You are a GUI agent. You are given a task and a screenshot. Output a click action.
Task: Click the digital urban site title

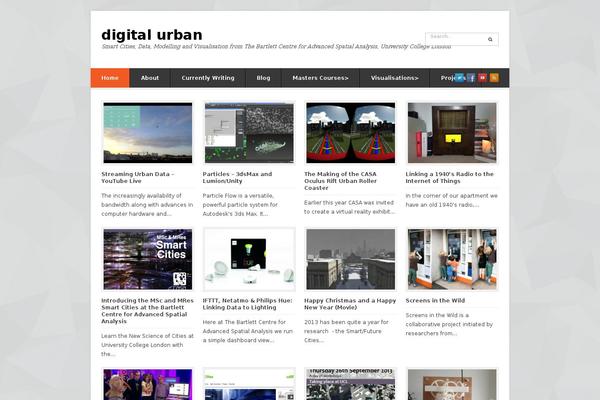[152, 35]
